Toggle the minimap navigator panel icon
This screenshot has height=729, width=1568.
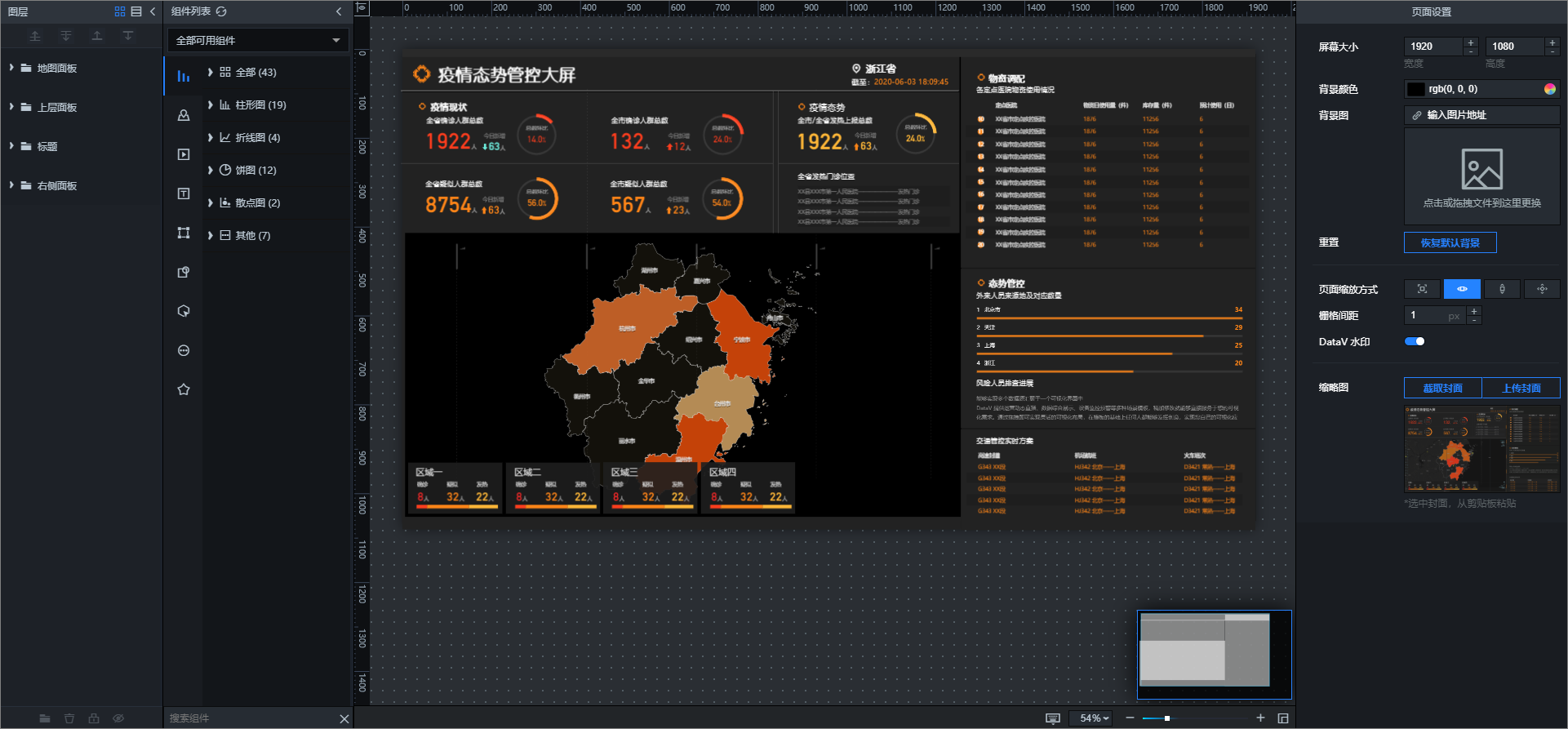coord(1283,718)
